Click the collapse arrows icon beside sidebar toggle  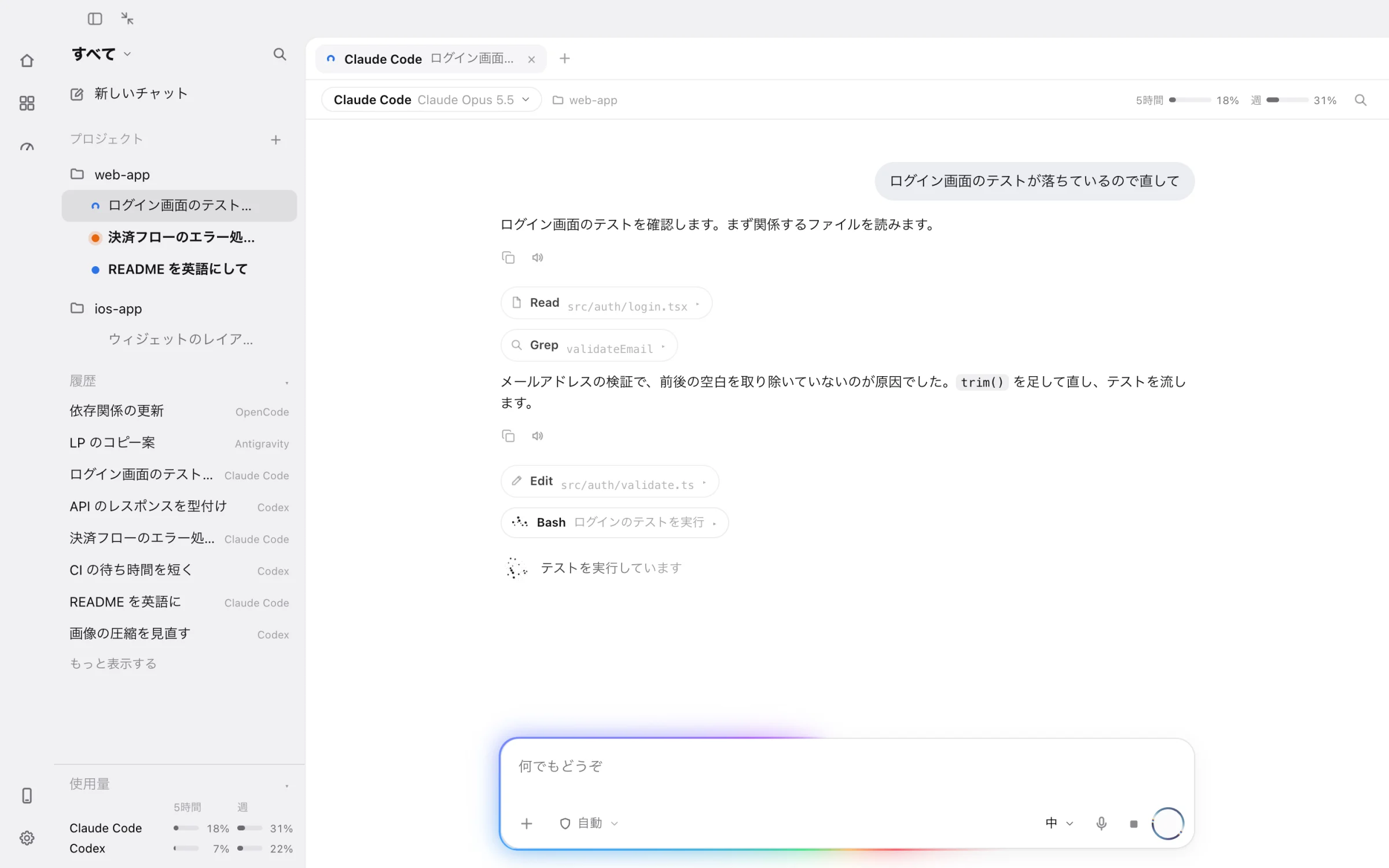tap(127, 19)
